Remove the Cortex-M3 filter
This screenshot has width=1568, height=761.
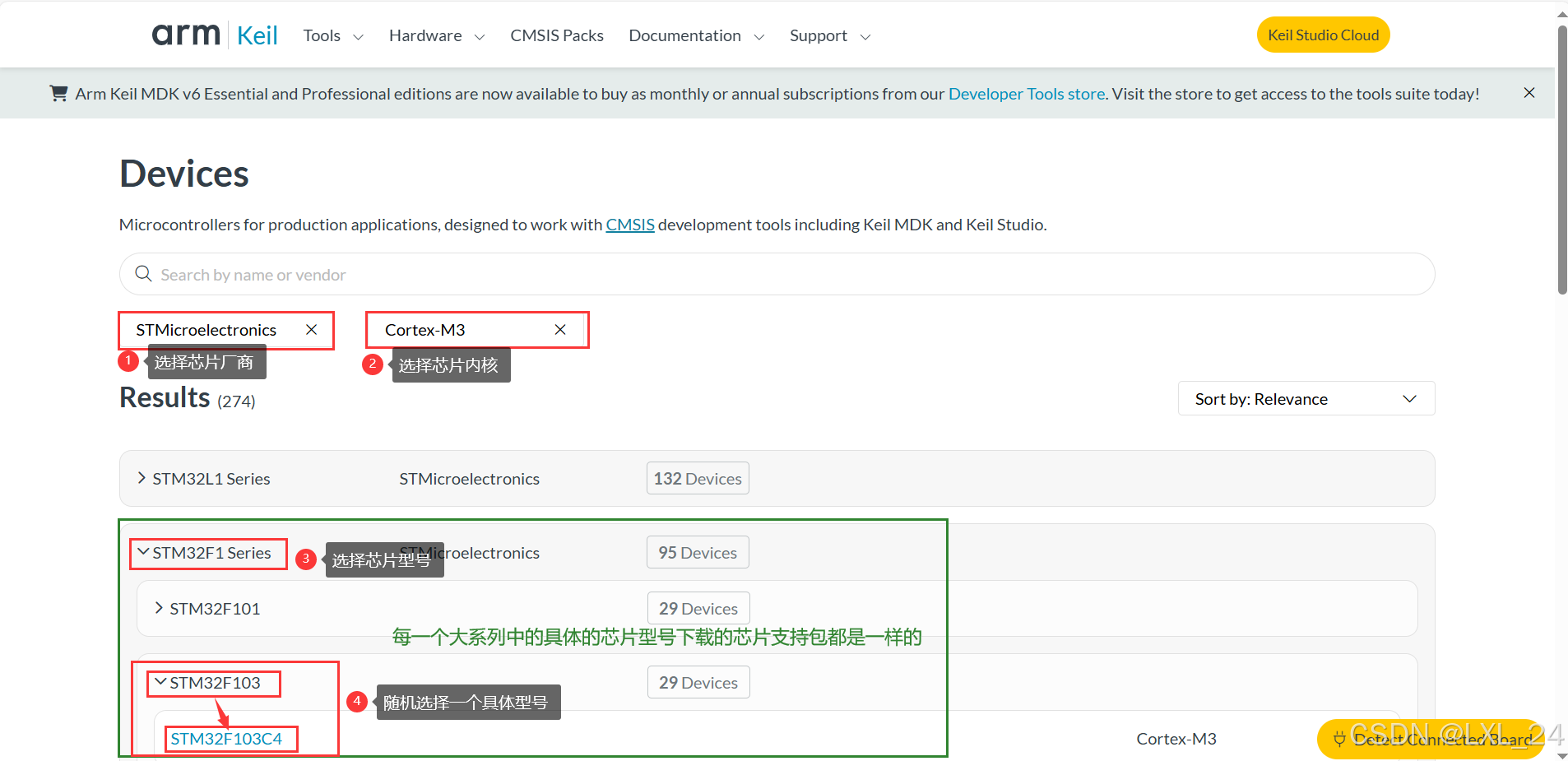tap(560, 330)
